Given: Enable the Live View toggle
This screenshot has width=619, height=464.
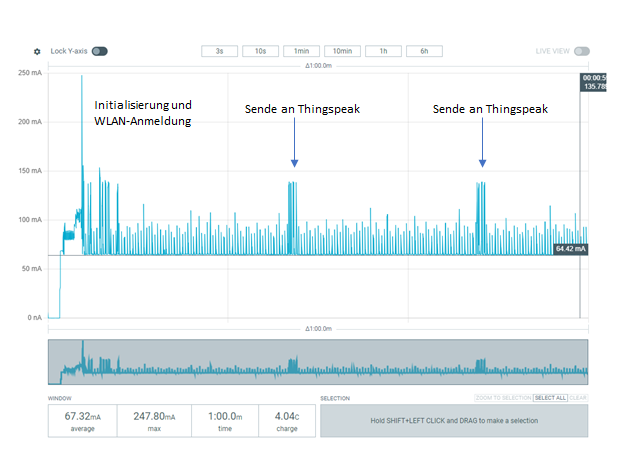Looking at the screenshot, I should pos(581,51).
